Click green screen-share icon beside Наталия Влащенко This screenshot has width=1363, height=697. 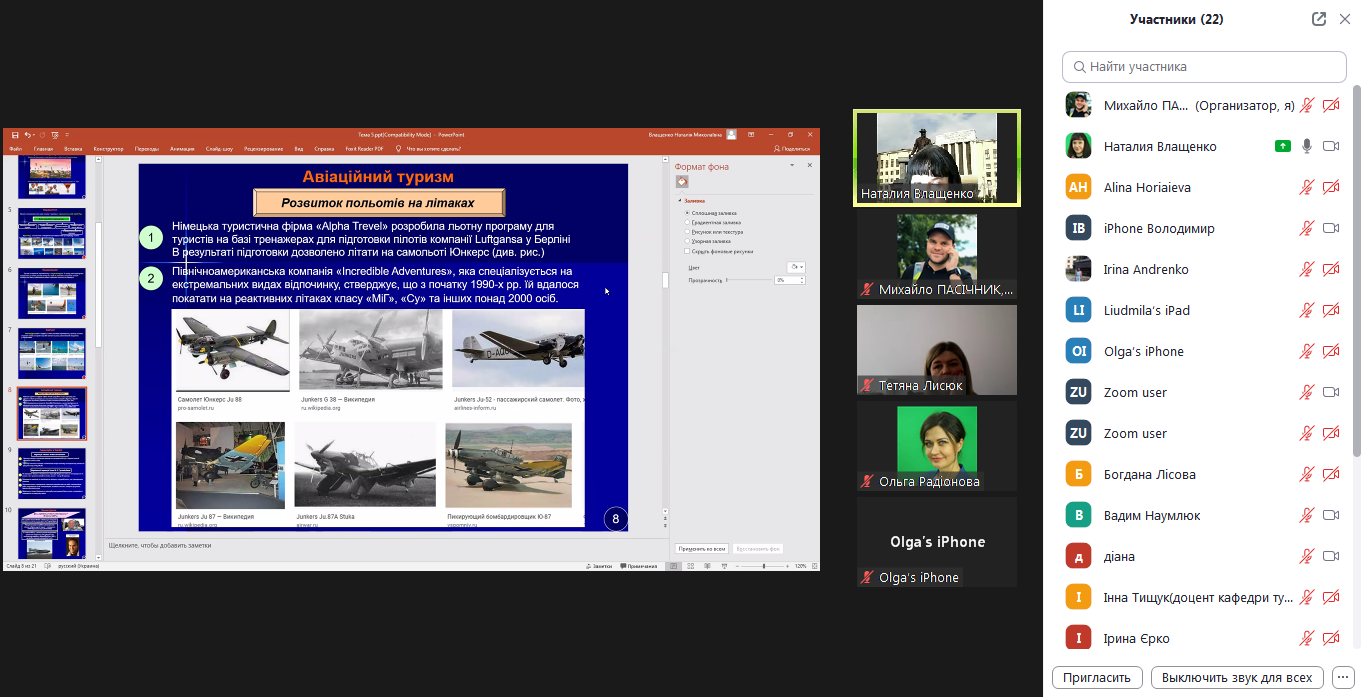click(1283, 146)
